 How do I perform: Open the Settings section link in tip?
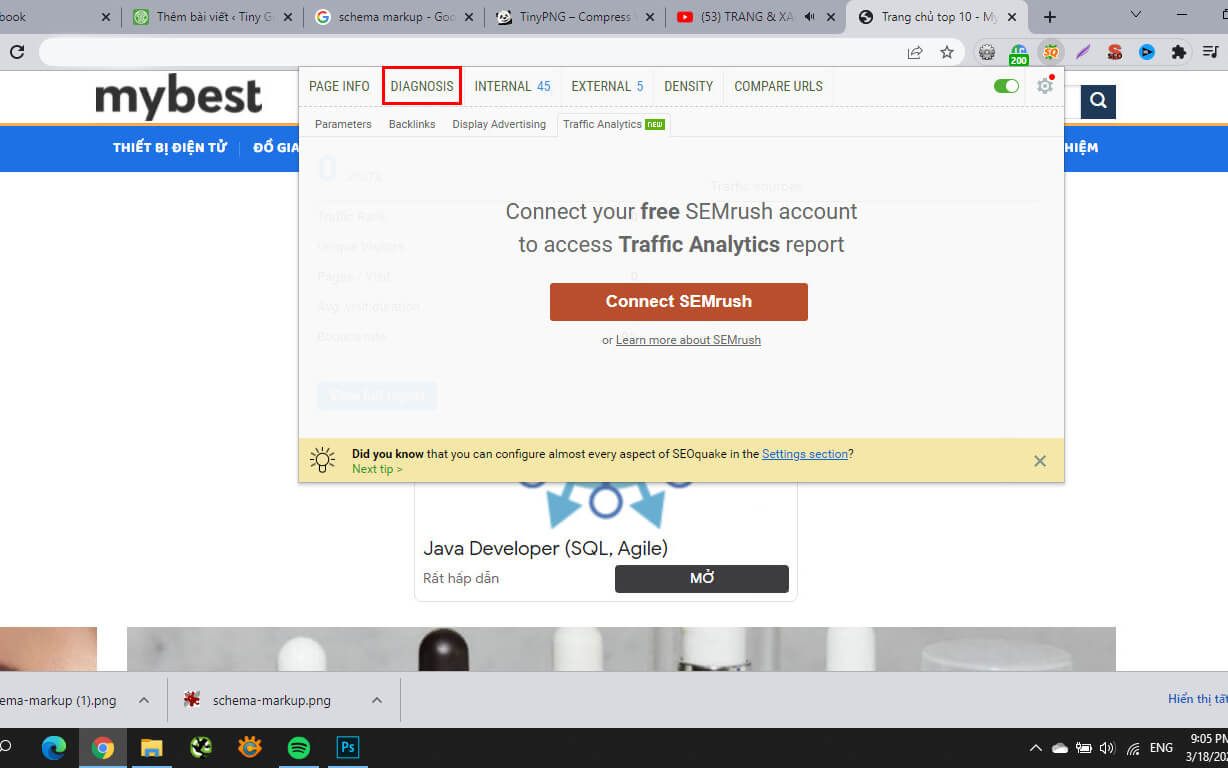(x=805, y=454)
